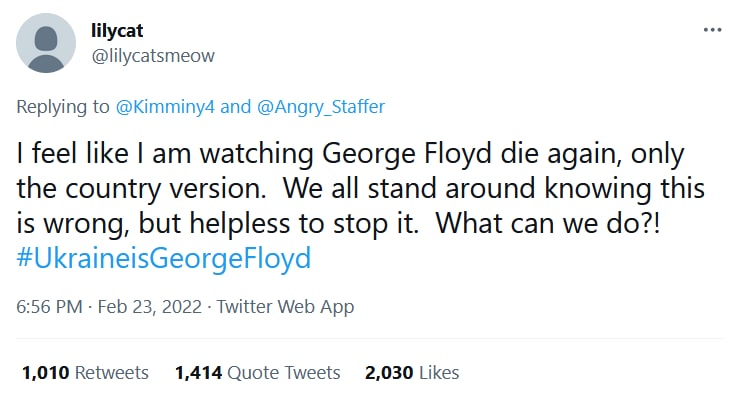Open the three-dot more options menu
The height and width of the screenshot is (393, 732).
(712, 30)
